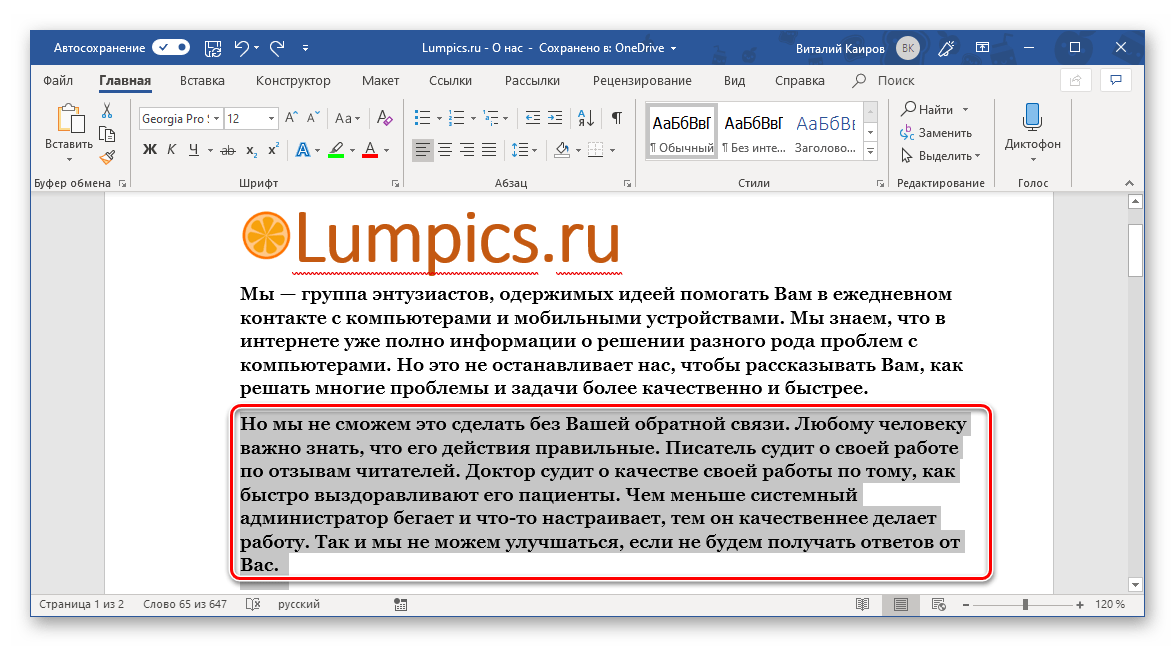This screenshot has width=1175, height=647.
Task: Show paragraph marks with the pilcrow icon
Action: pos(617,118)
